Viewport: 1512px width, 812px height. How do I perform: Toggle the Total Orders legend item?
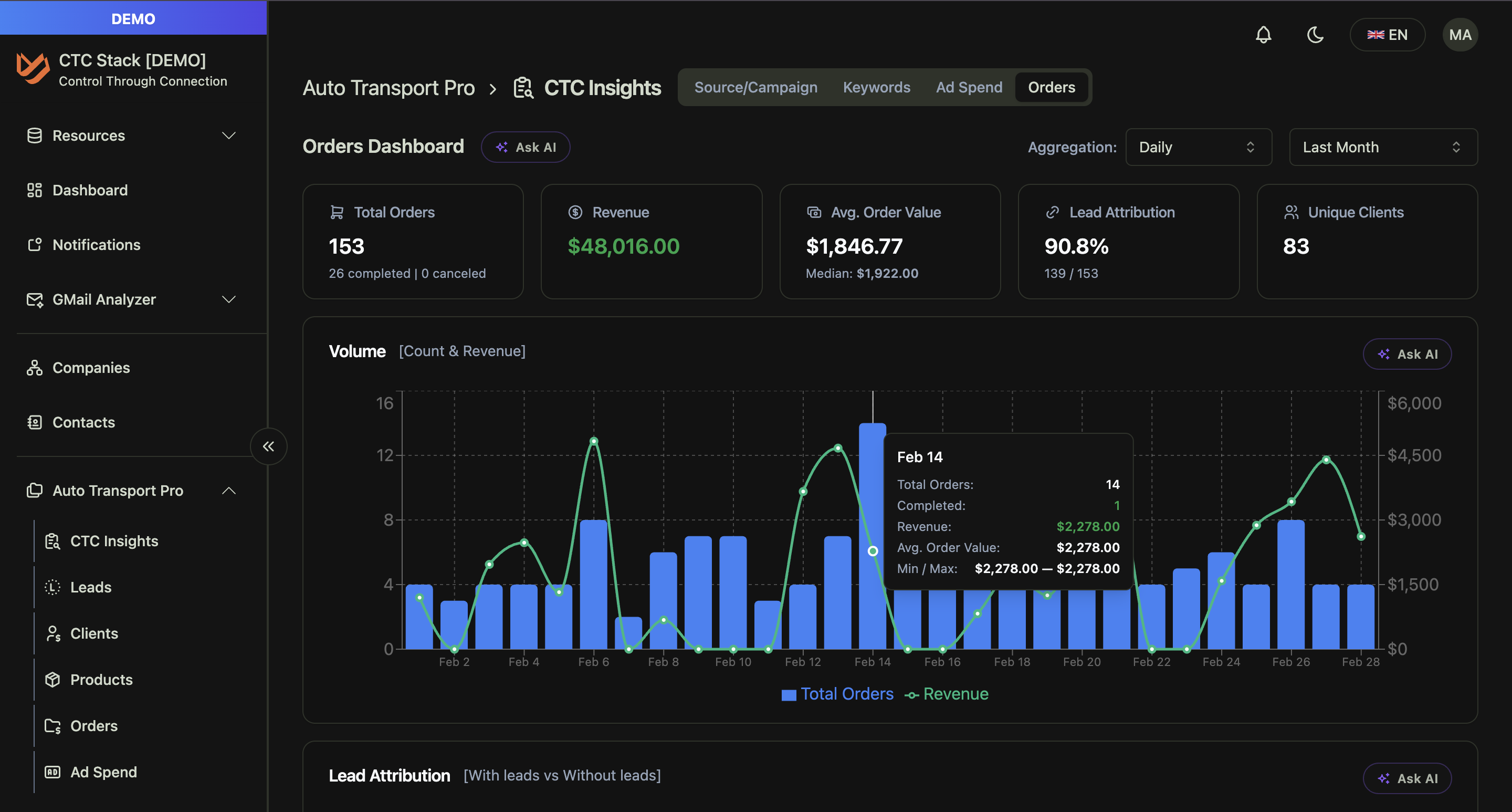pos(836,693)
